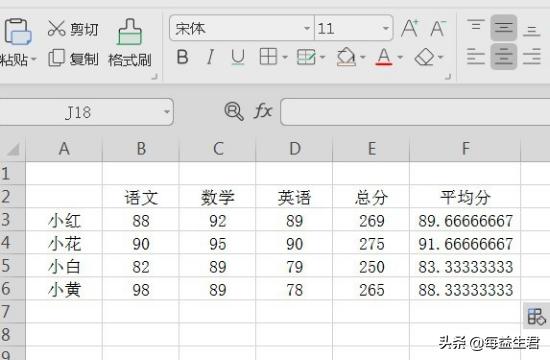
Task: Toggle Bold formatting
Action: click(x=182, y=57)
